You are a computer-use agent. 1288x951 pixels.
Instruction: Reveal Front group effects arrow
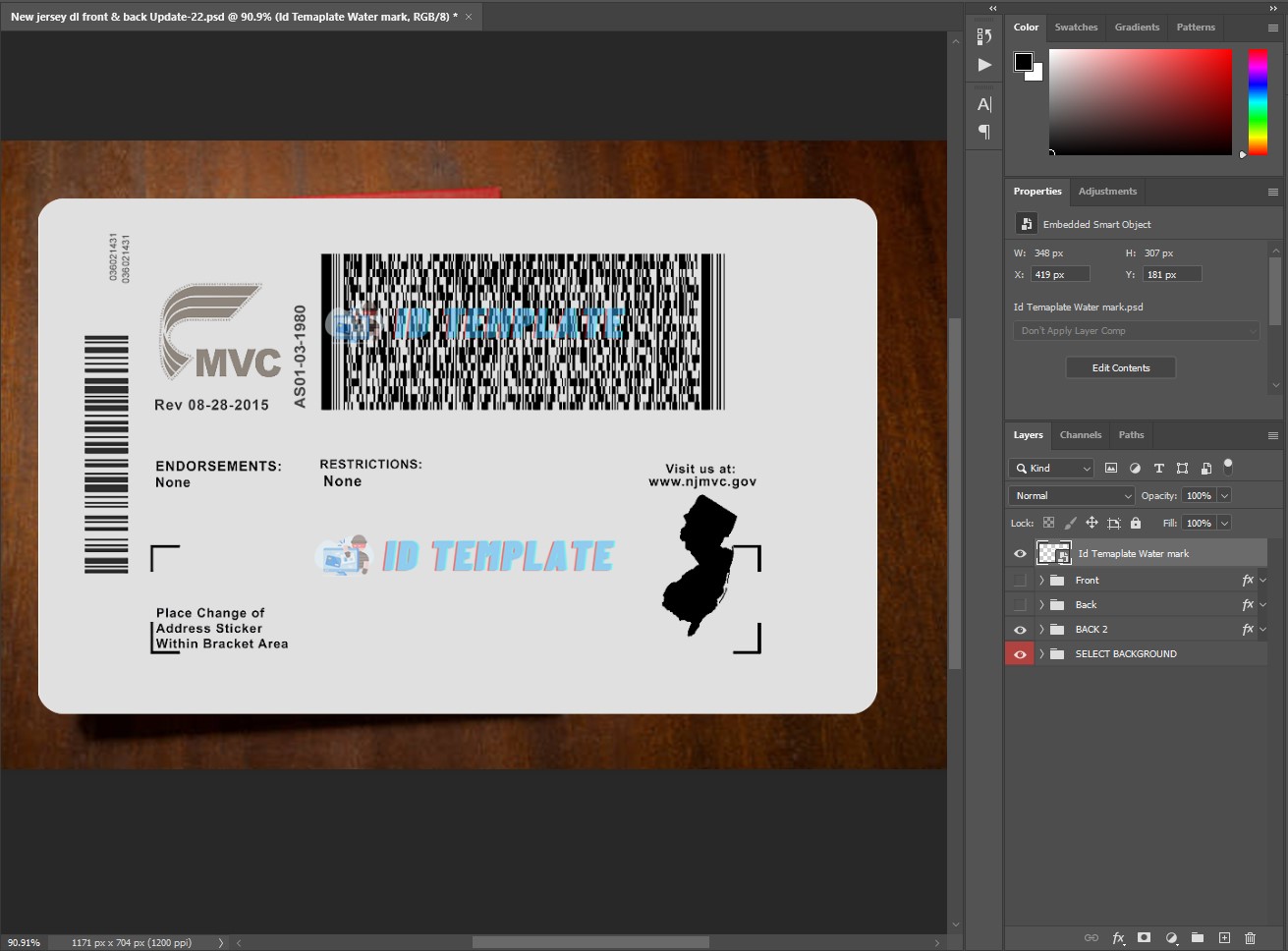click(x=1262, y=581)
